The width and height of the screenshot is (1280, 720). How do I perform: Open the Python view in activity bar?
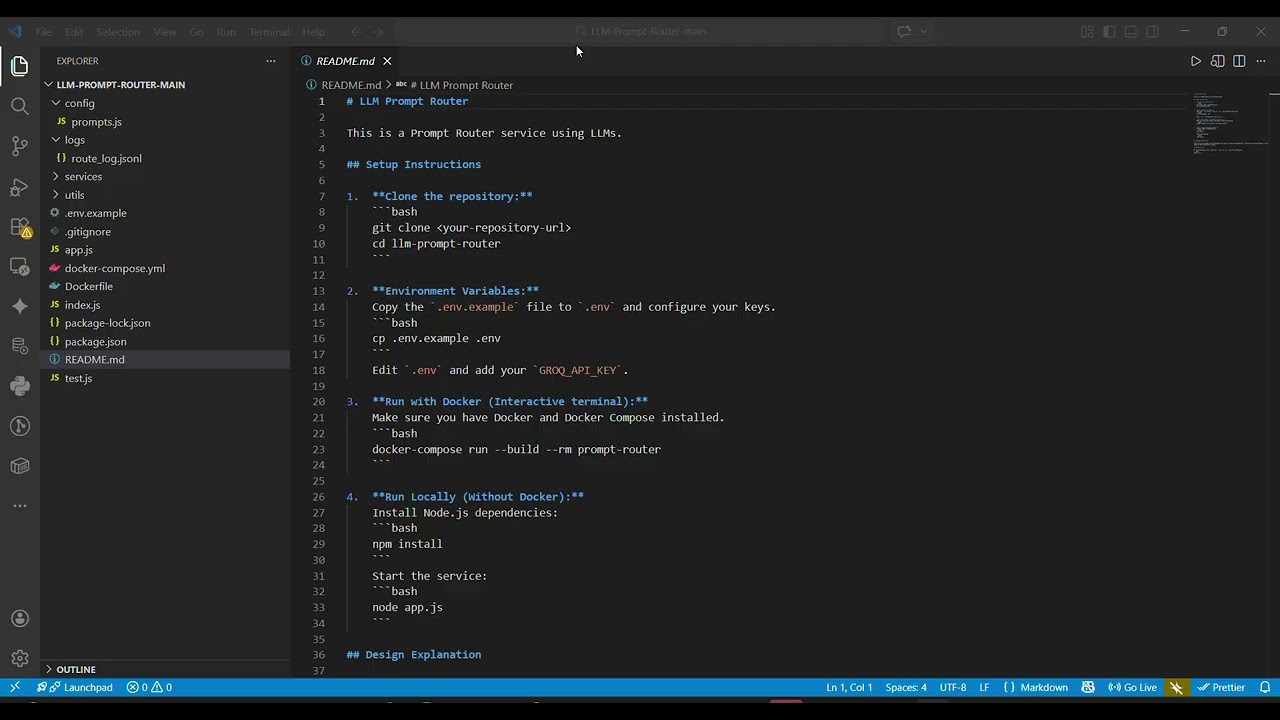(x=20, y=386)
